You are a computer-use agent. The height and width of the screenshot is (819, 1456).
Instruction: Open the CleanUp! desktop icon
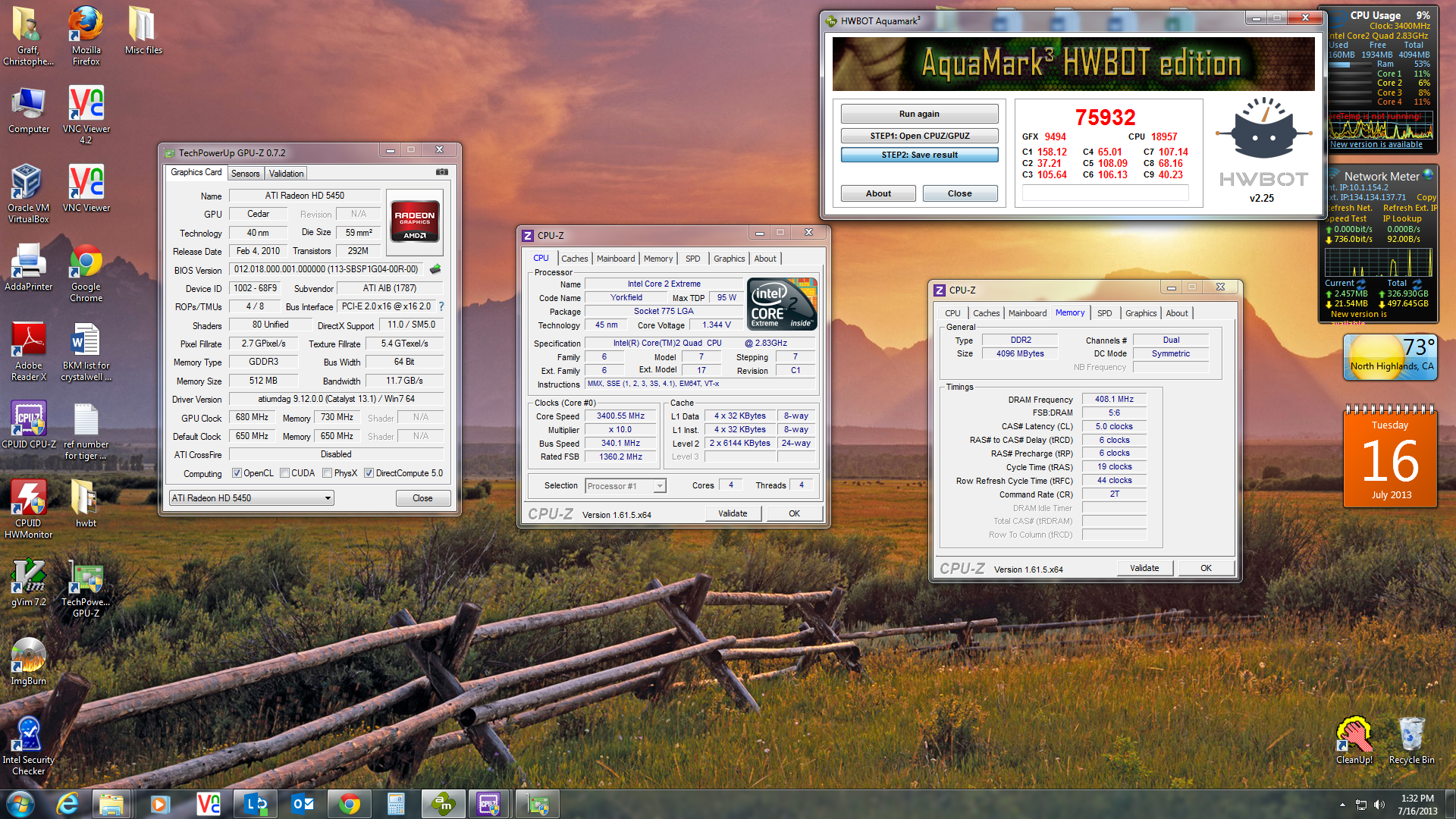[1354, 741]
